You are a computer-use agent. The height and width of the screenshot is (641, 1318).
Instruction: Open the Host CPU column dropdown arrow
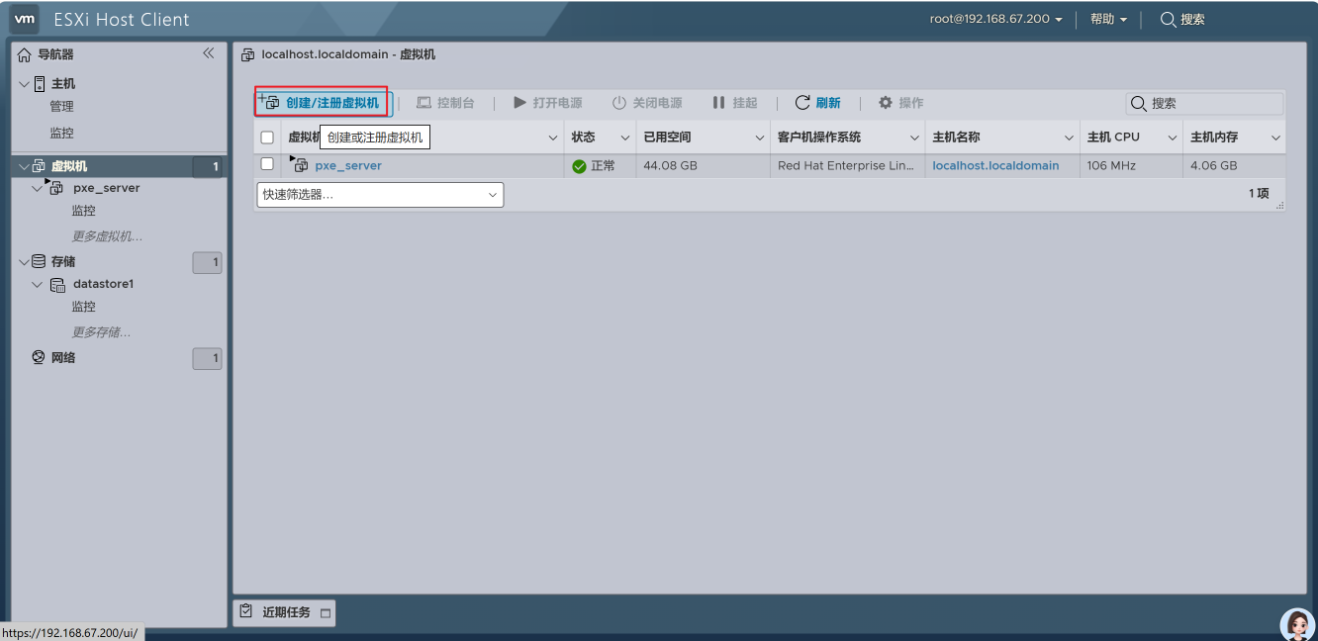click(1173, 138)
